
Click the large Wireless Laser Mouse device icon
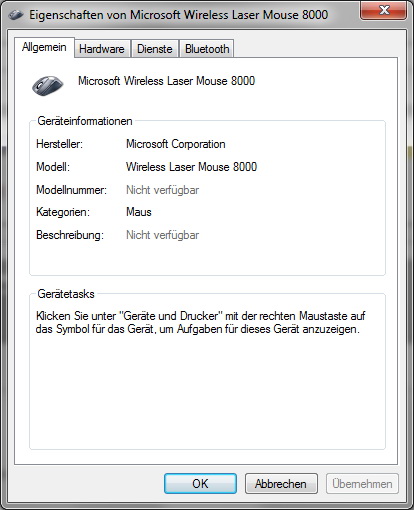click(48, 85)
